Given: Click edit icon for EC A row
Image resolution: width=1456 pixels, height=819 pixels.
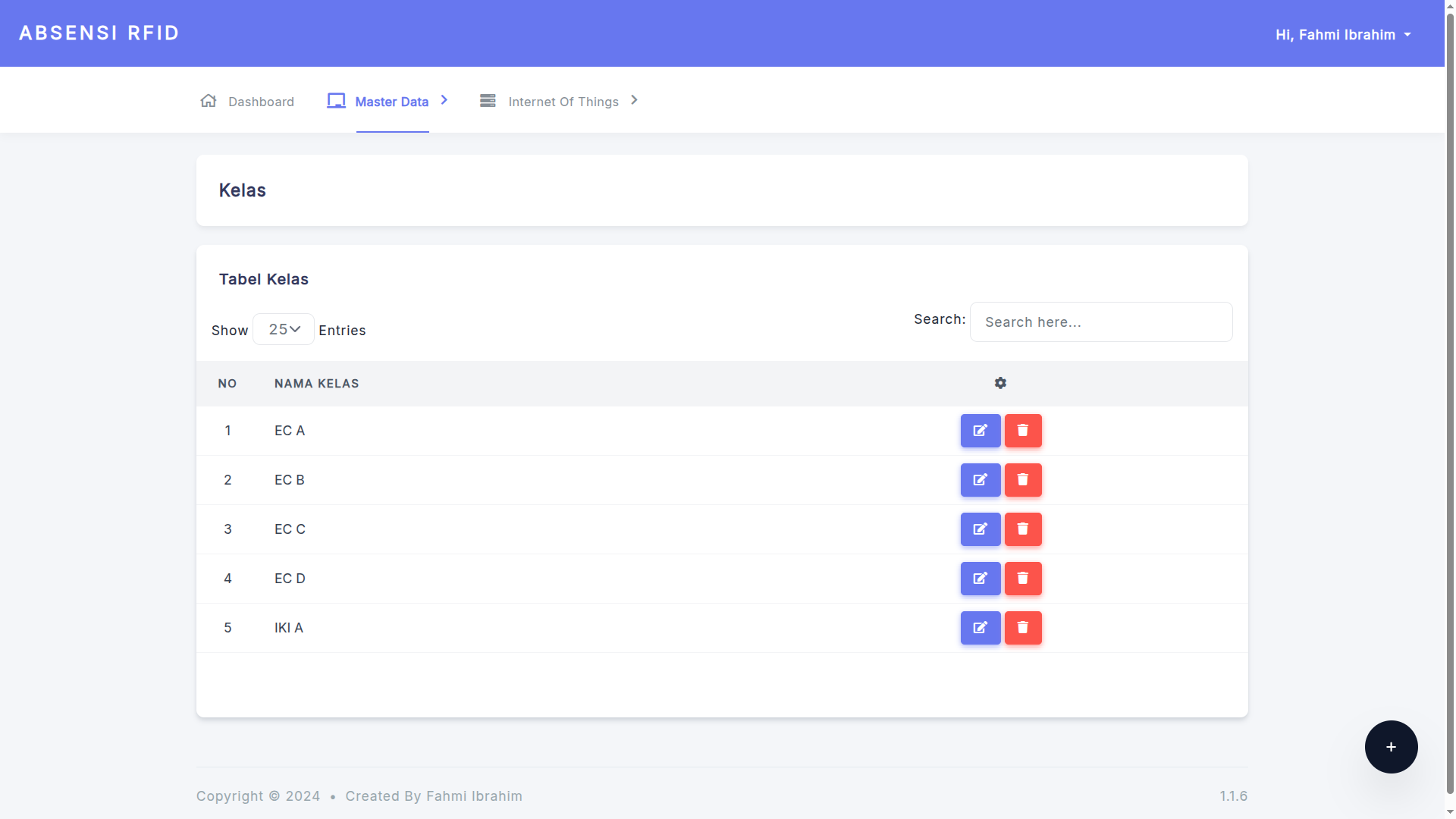Looking at the screenshot, I should pyautogui.click(x=981, y=431).
